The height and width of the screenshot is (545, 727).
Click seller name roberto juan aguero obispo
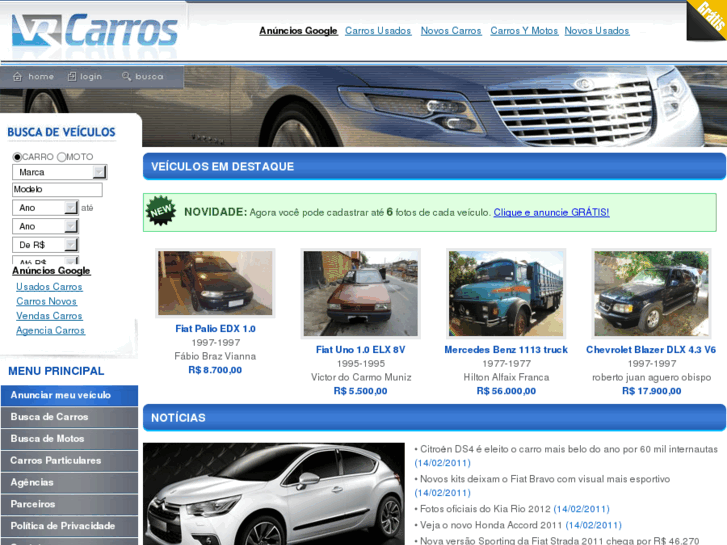coord(651,377)
